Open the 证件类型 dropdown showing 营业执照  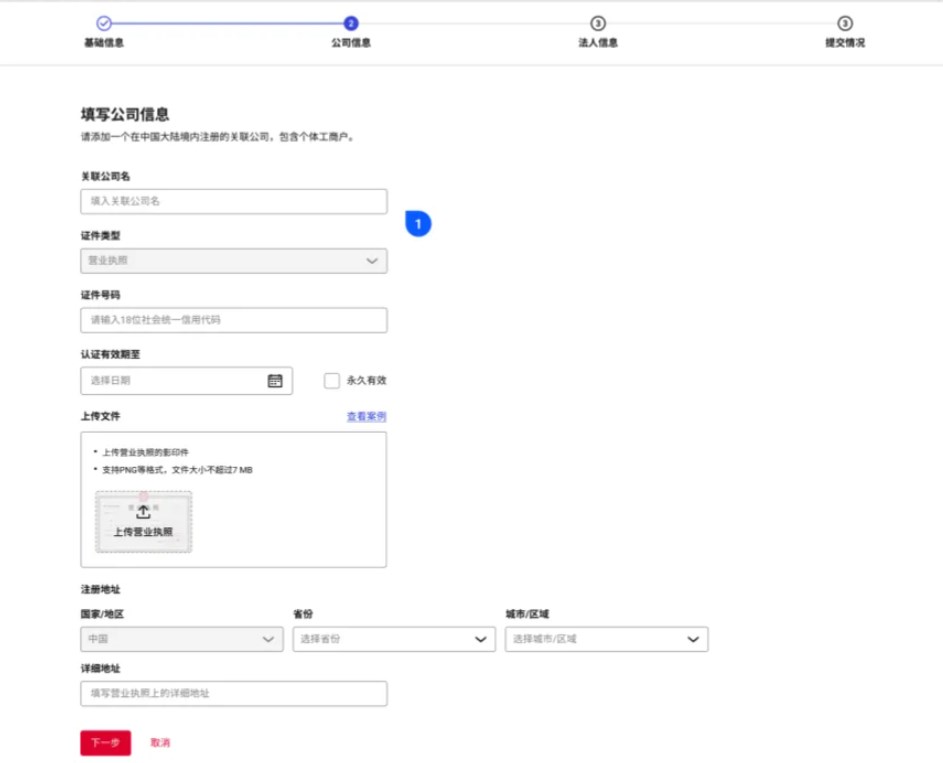click(x=233, y=260)
